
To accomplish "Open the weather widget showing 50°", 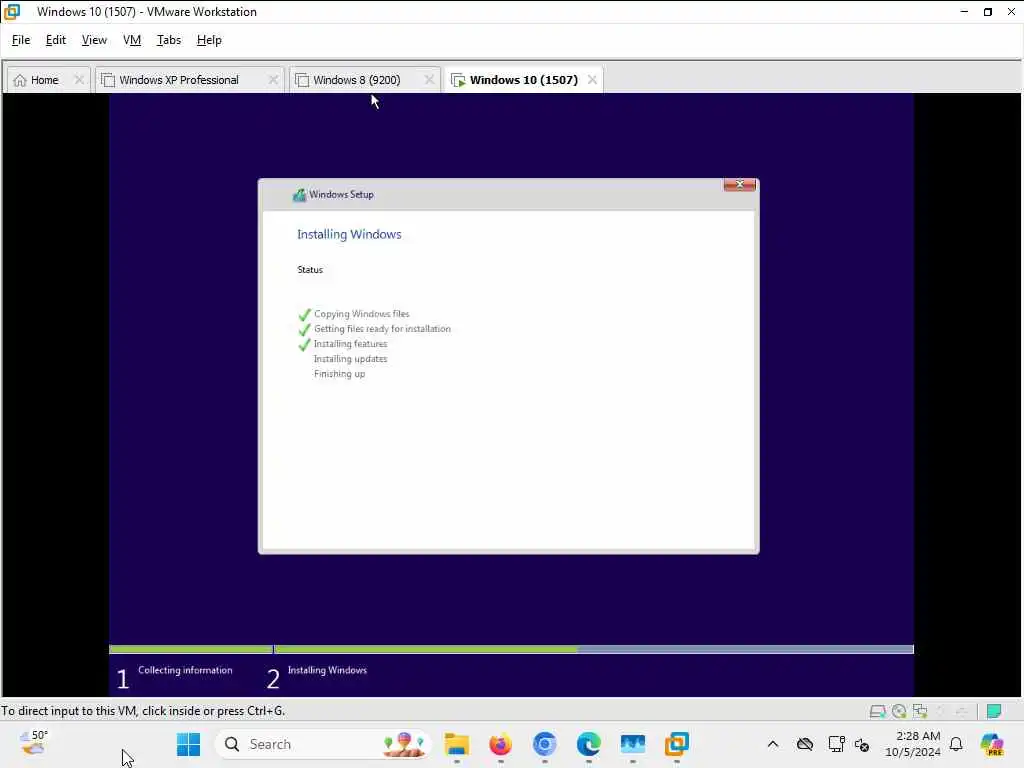I will (x=34, y=743).
